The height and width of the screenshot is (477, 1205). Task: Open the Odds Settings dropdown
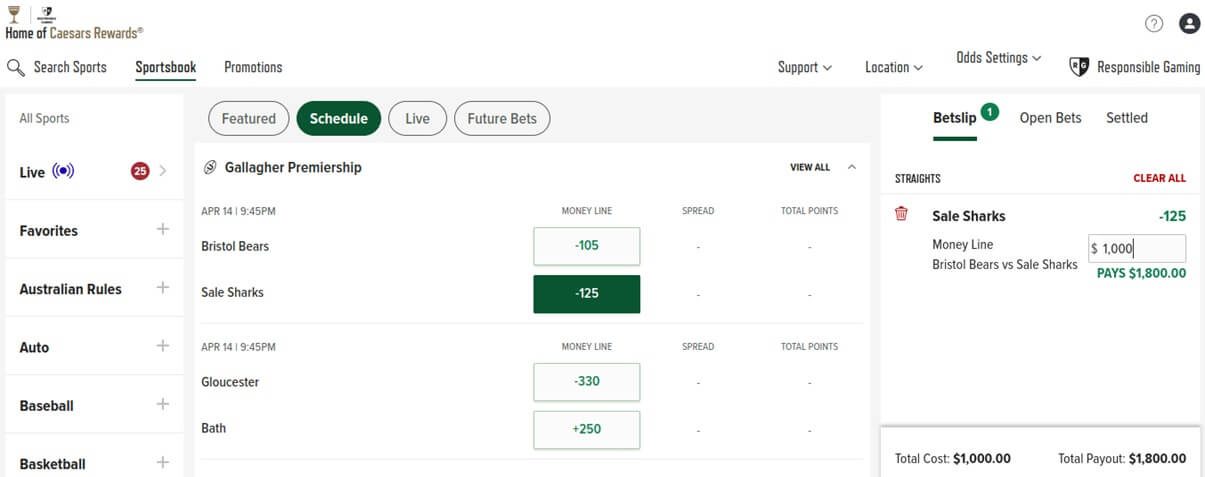tap(999, 58)
